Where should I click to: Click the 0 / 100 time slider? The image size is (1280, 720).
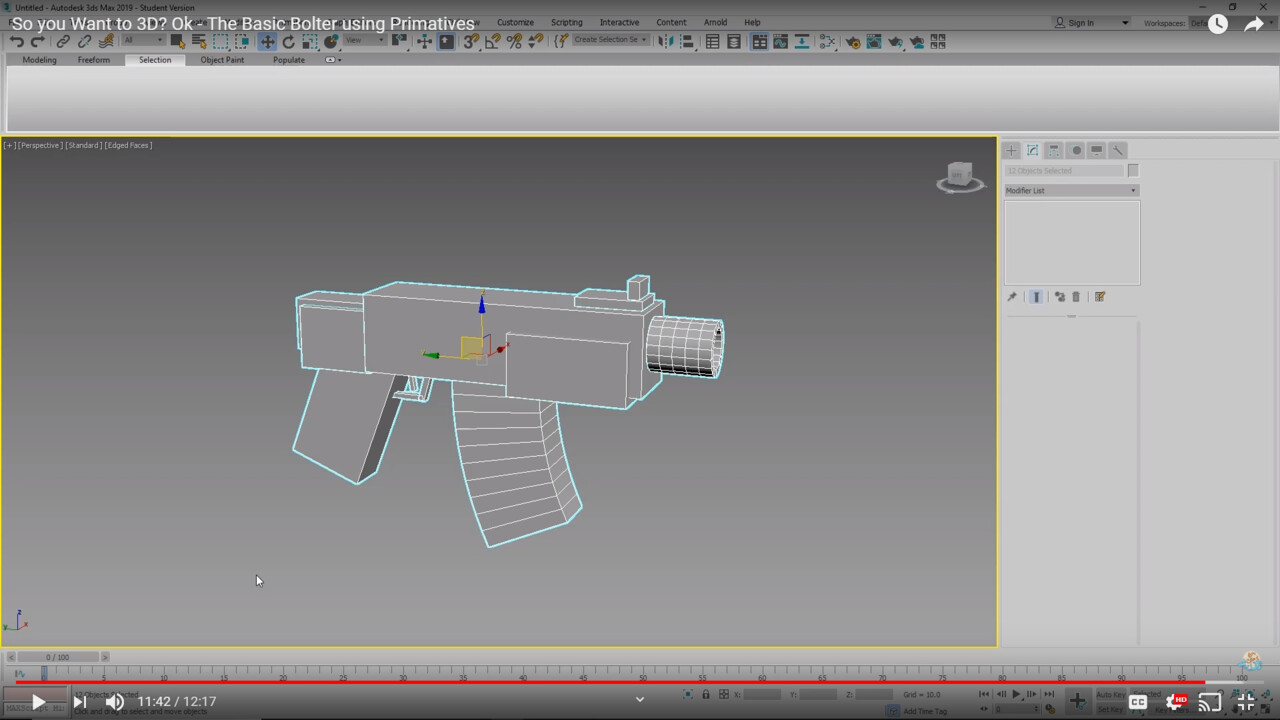pyautogui.click(x=58, y=657)
